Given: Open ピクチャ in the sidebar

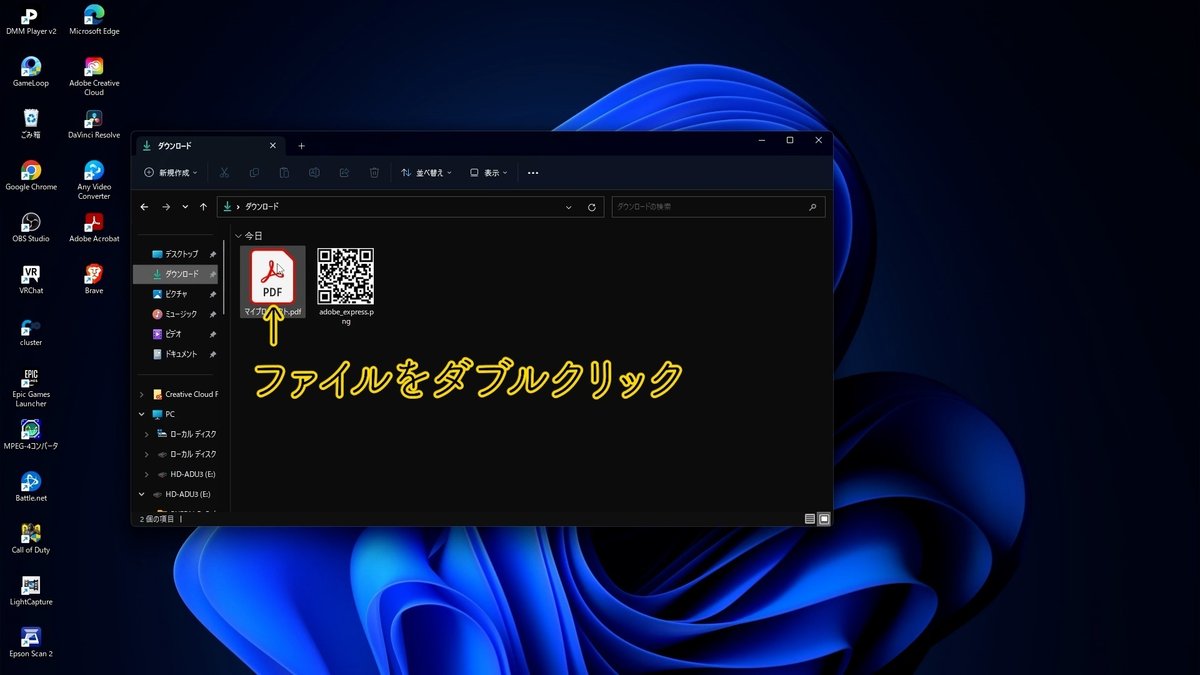Looking at the screenshot, I should [x=175, y=294].
